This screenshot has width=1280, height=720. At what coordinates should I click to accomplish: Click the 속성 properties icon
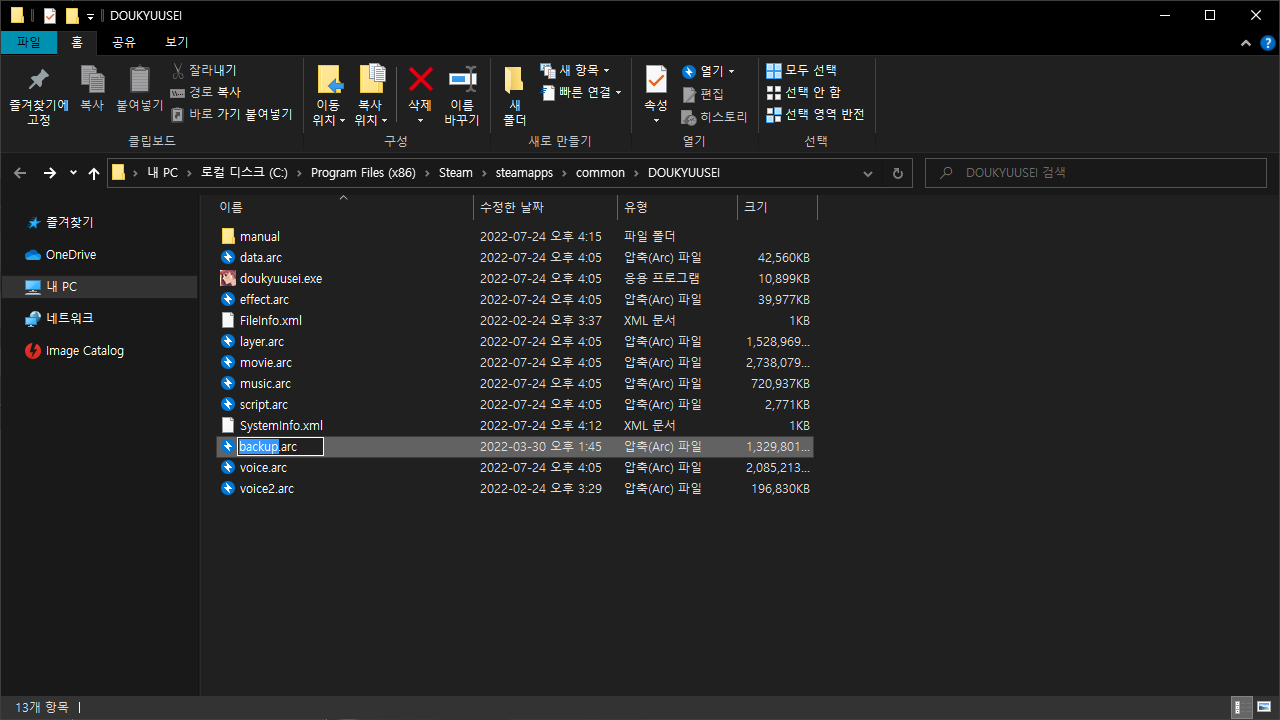pyautogui.click(x=656, y=79)
